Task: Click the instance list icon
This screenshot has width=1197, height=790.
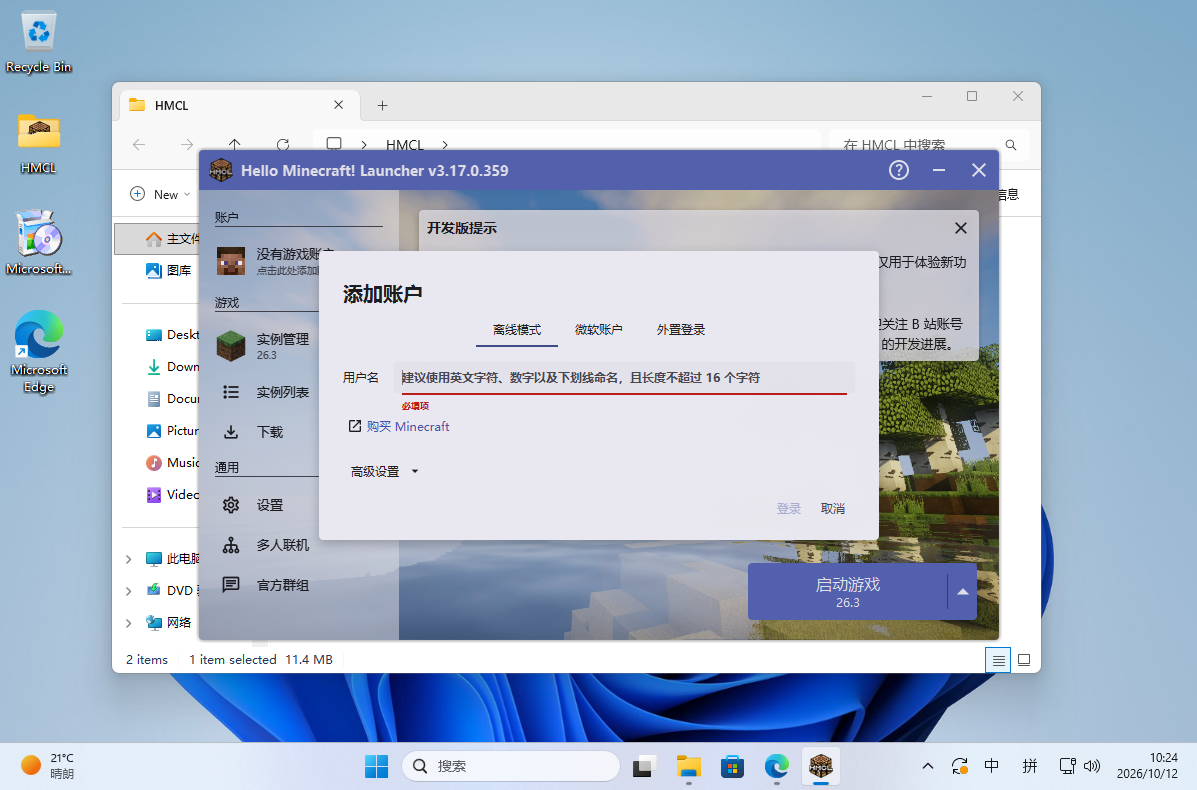Action: [x=231, y=392]
